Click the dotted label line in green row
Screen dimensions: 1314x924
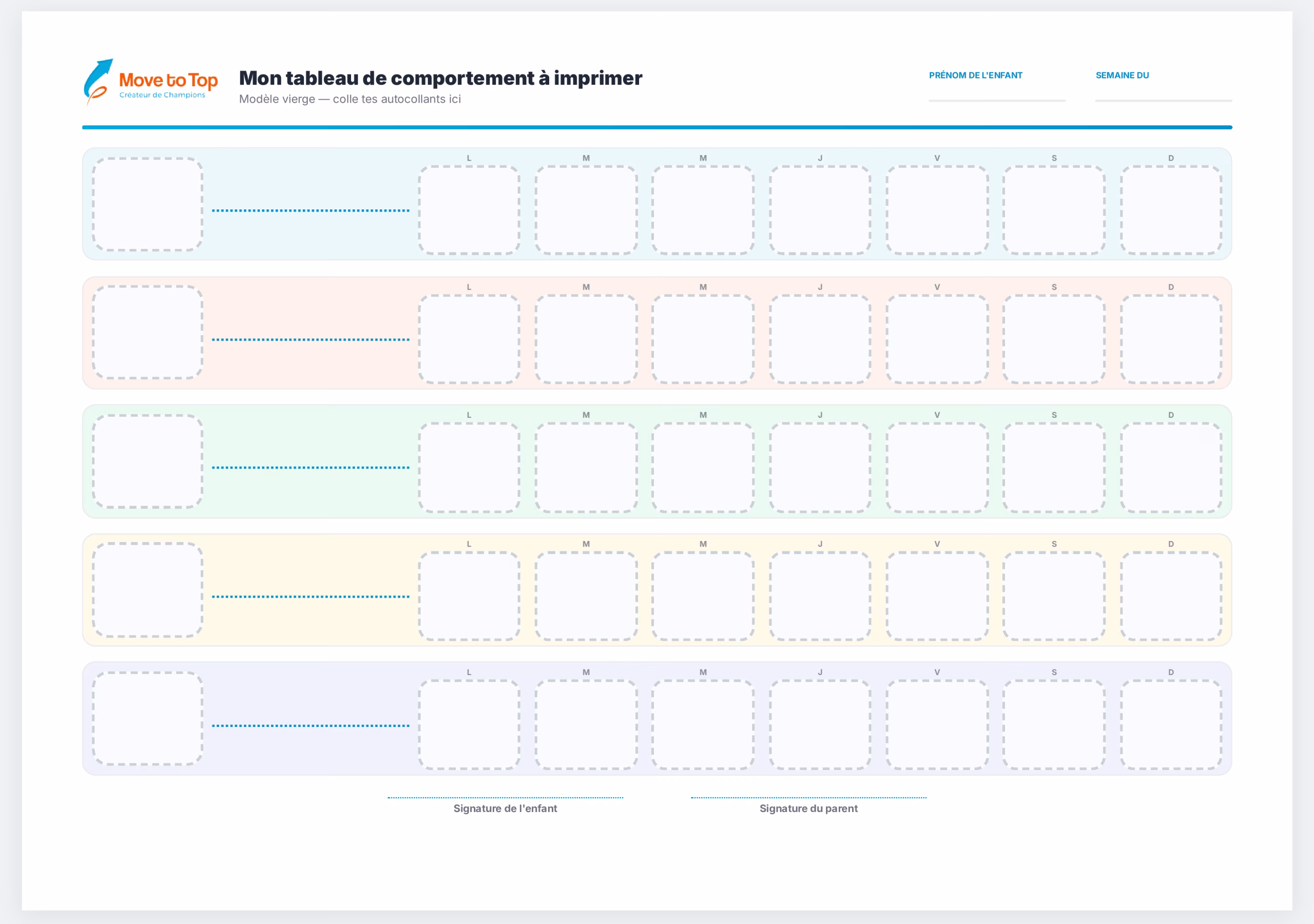click(311, 468)
